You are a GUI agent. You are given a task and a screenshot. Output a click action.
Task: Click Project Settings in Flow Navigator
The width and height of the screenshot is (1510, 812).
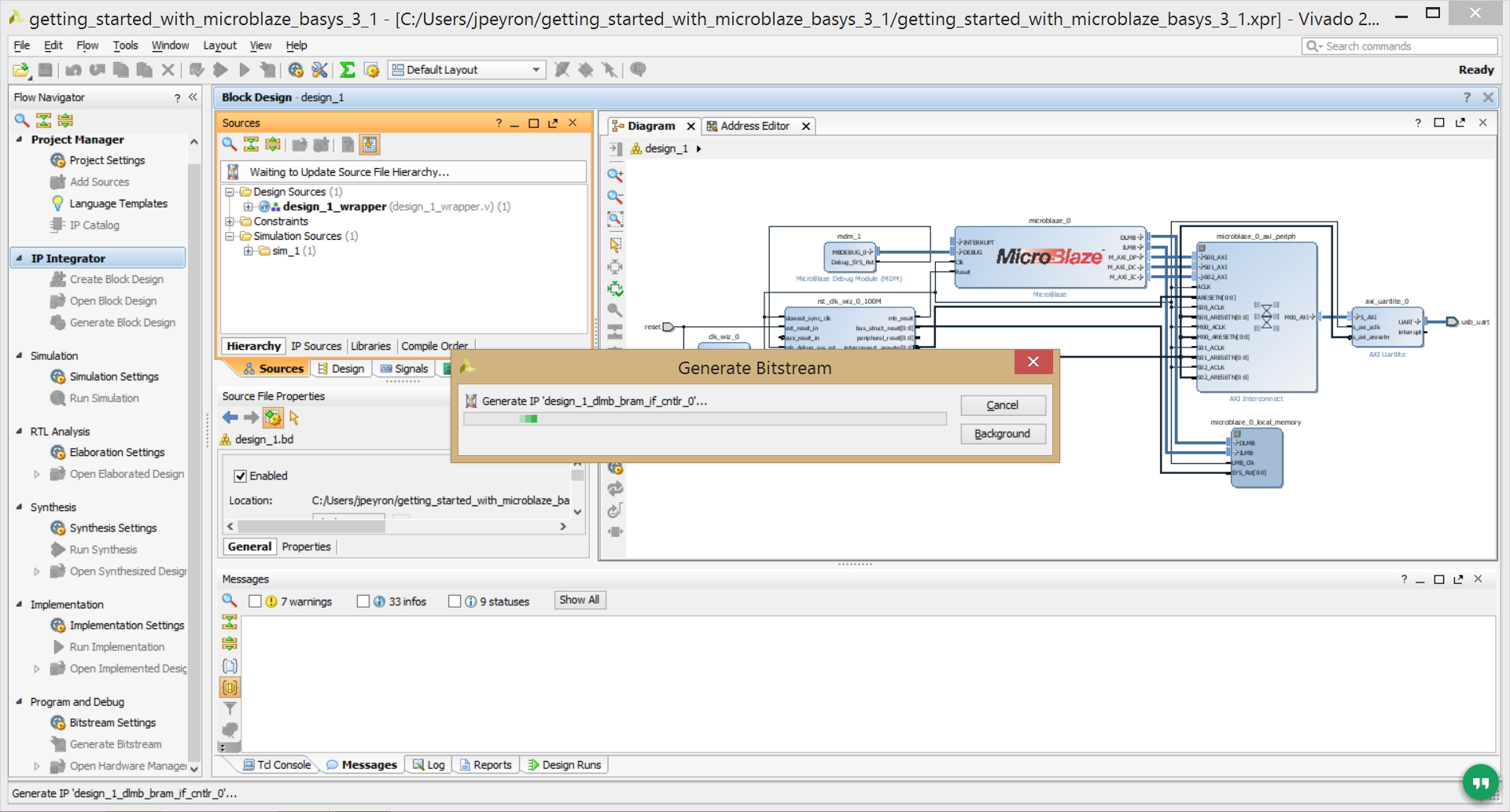coord(107,160)
